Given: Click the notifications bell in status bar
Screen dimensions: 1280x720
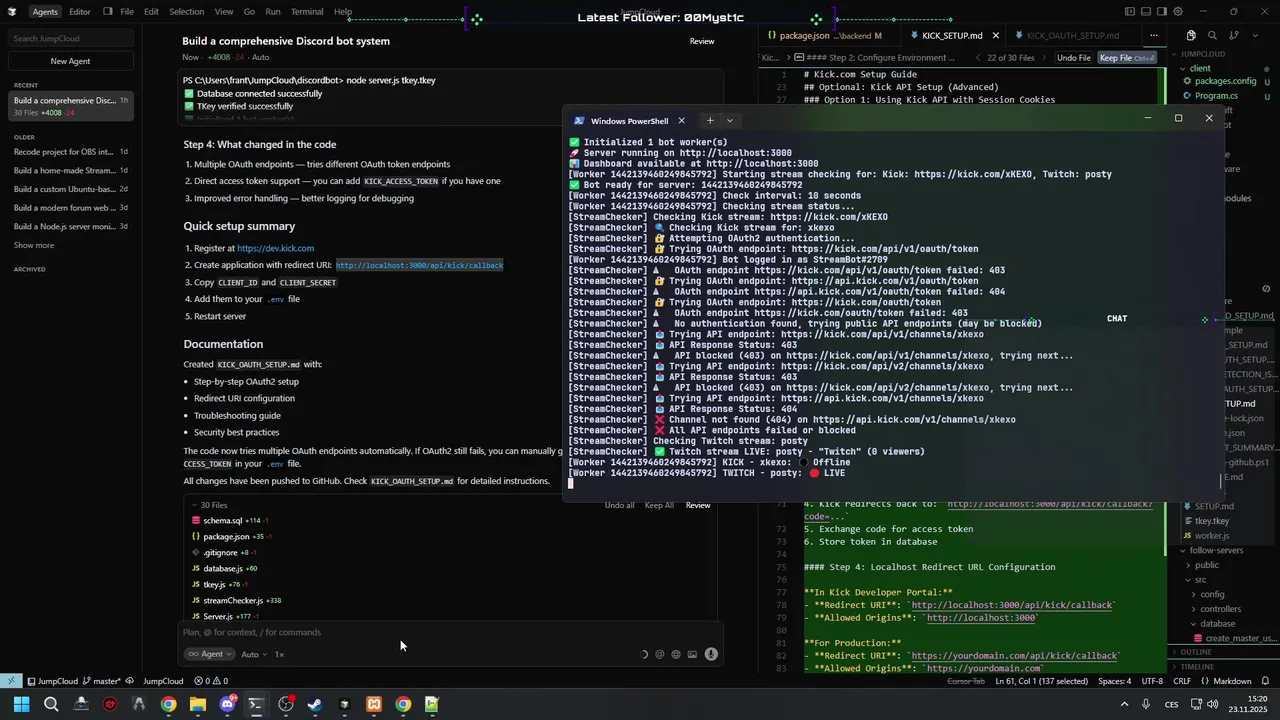Looking at the screenshot, I should point(1263,681).
